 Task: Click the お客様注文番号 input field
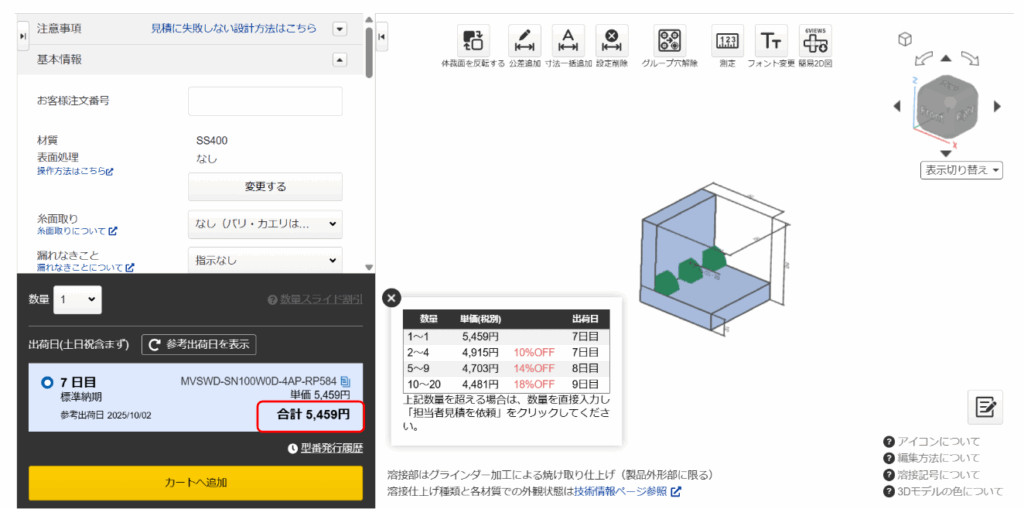[265, 101]
